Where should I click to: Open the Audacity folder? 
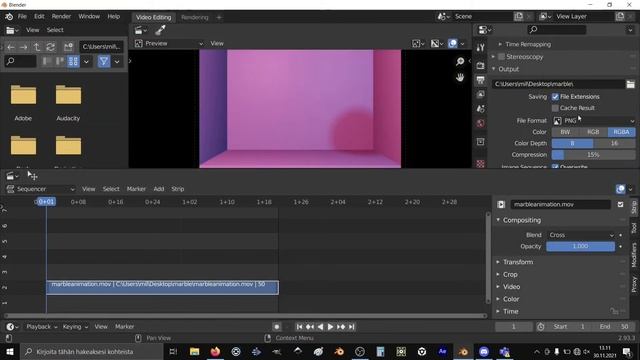pos(68,103)
